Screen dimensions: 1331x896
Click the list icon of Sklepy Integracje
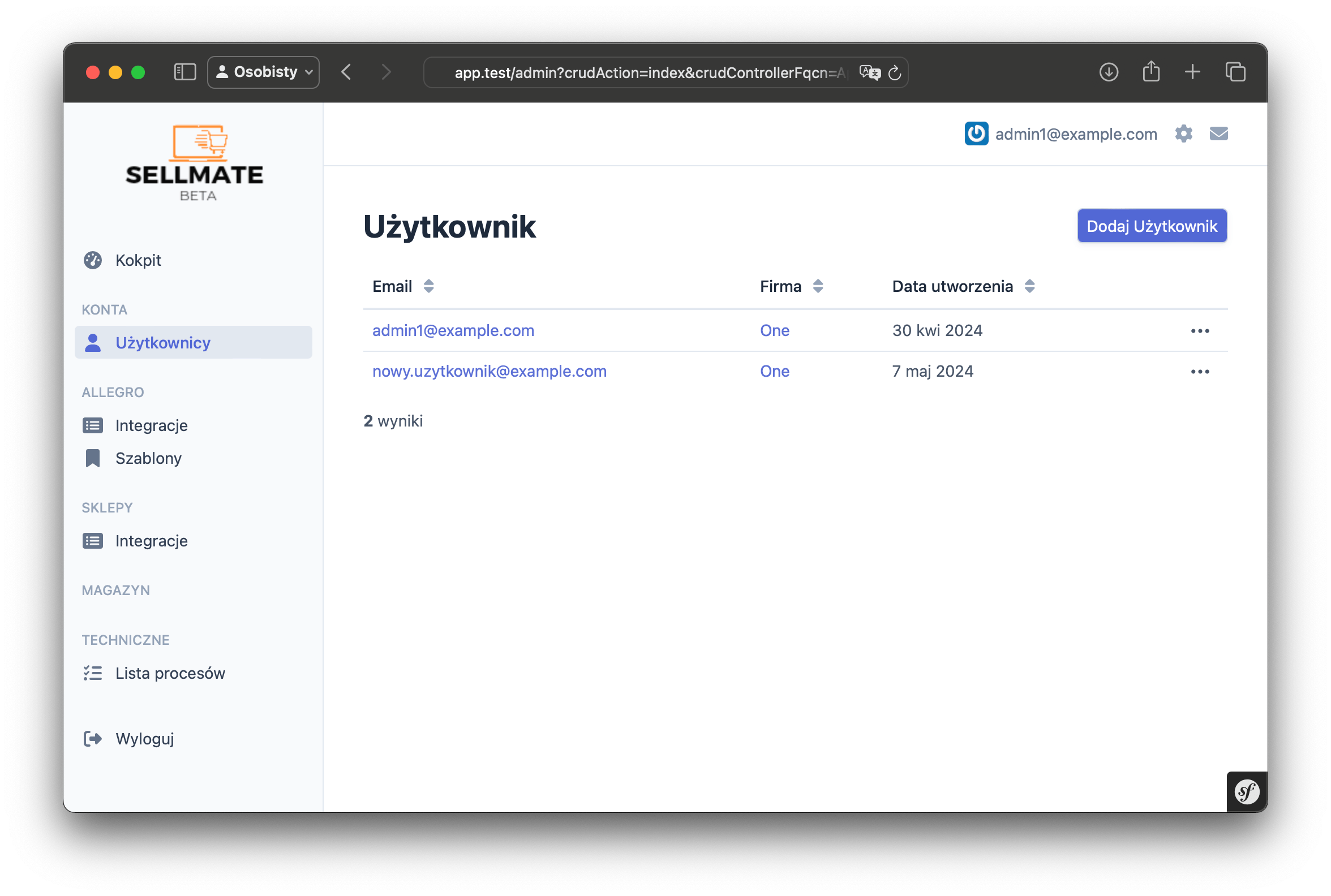point(93,541)
